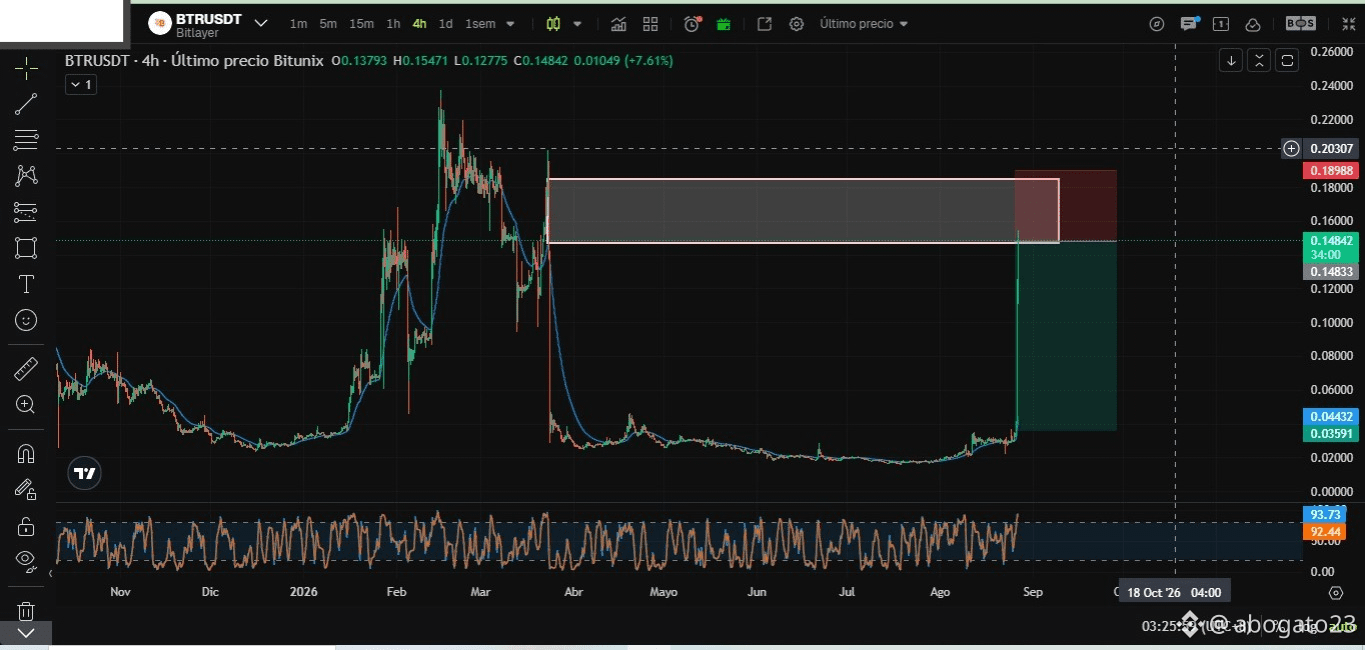The width and height of the screenshot is (1365, 650).
Task: Click the maximize pane square button
Action: click(1287, 60)
